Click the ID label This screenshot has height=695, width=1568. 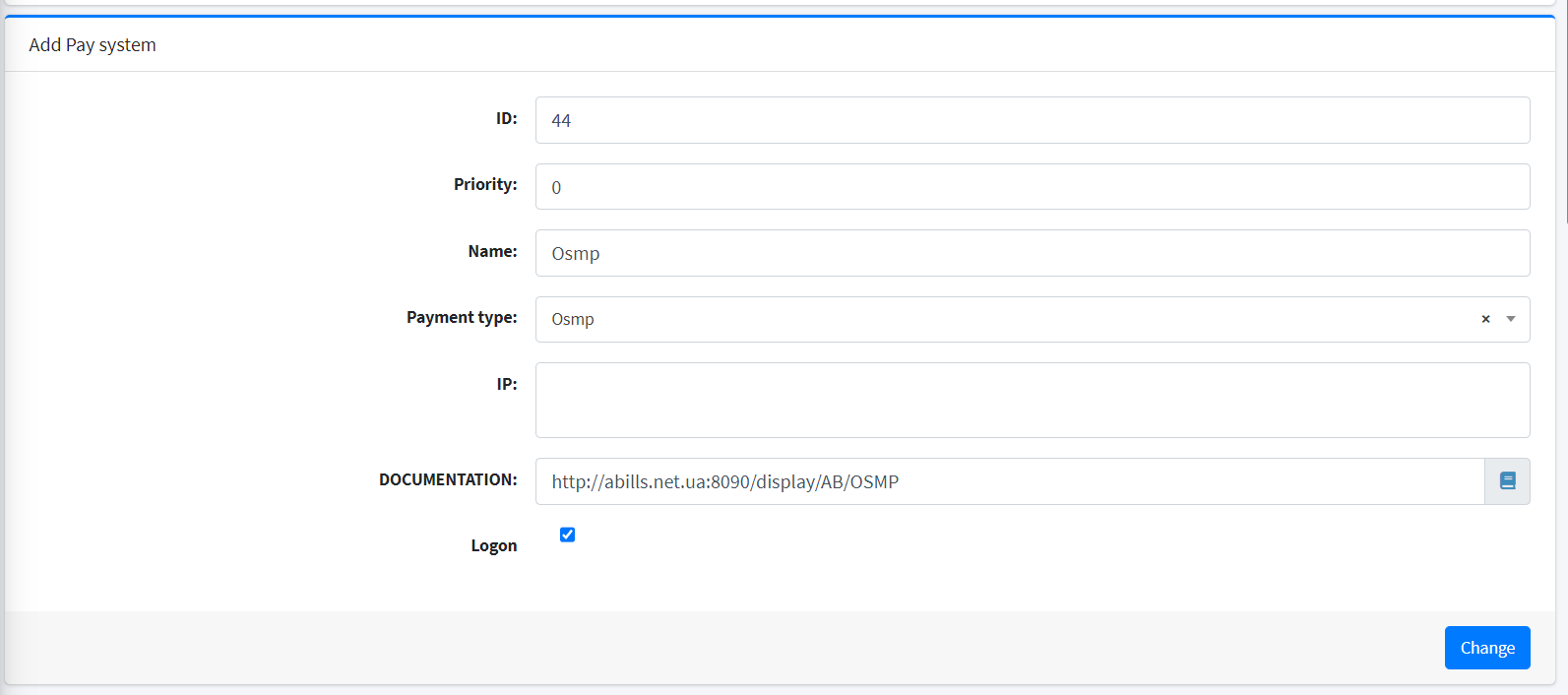click(506, 118)
